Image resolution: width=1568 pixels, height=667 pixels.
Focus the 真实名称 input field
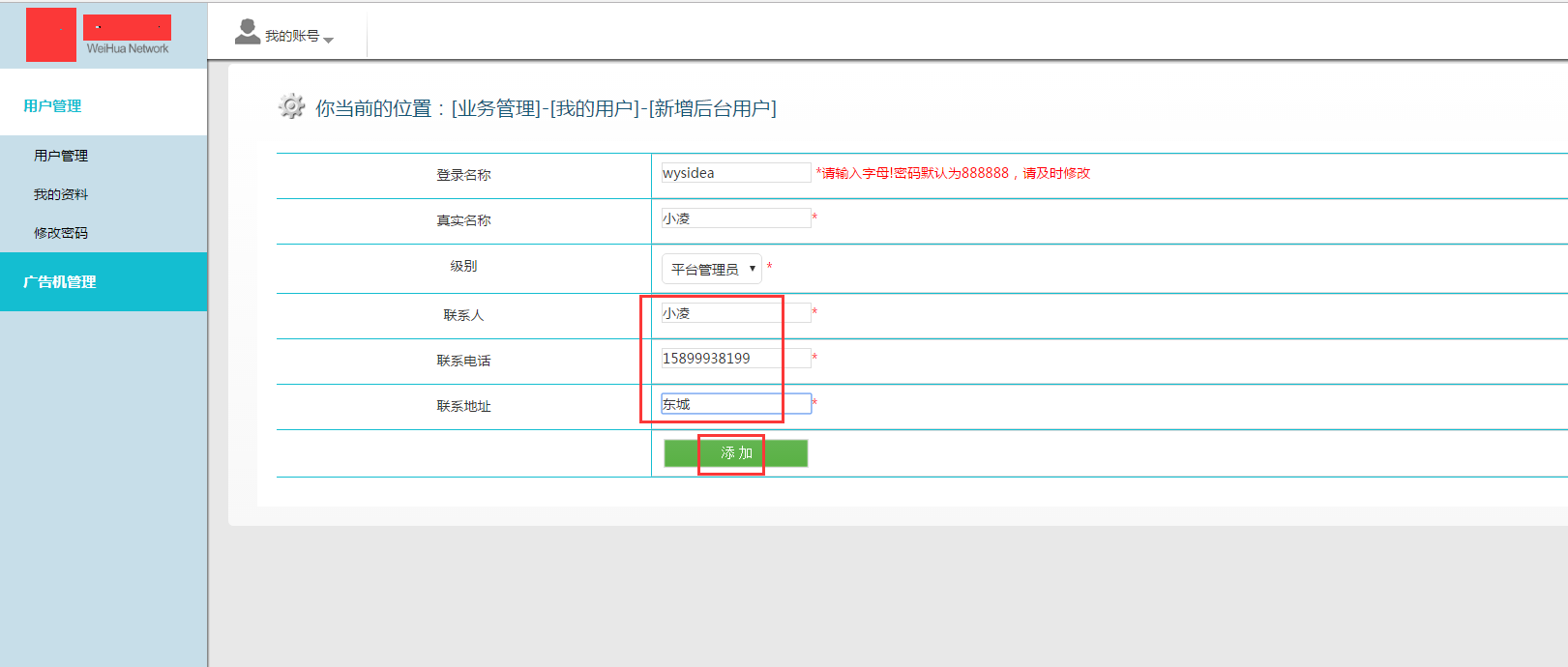(x=735, y=218)
